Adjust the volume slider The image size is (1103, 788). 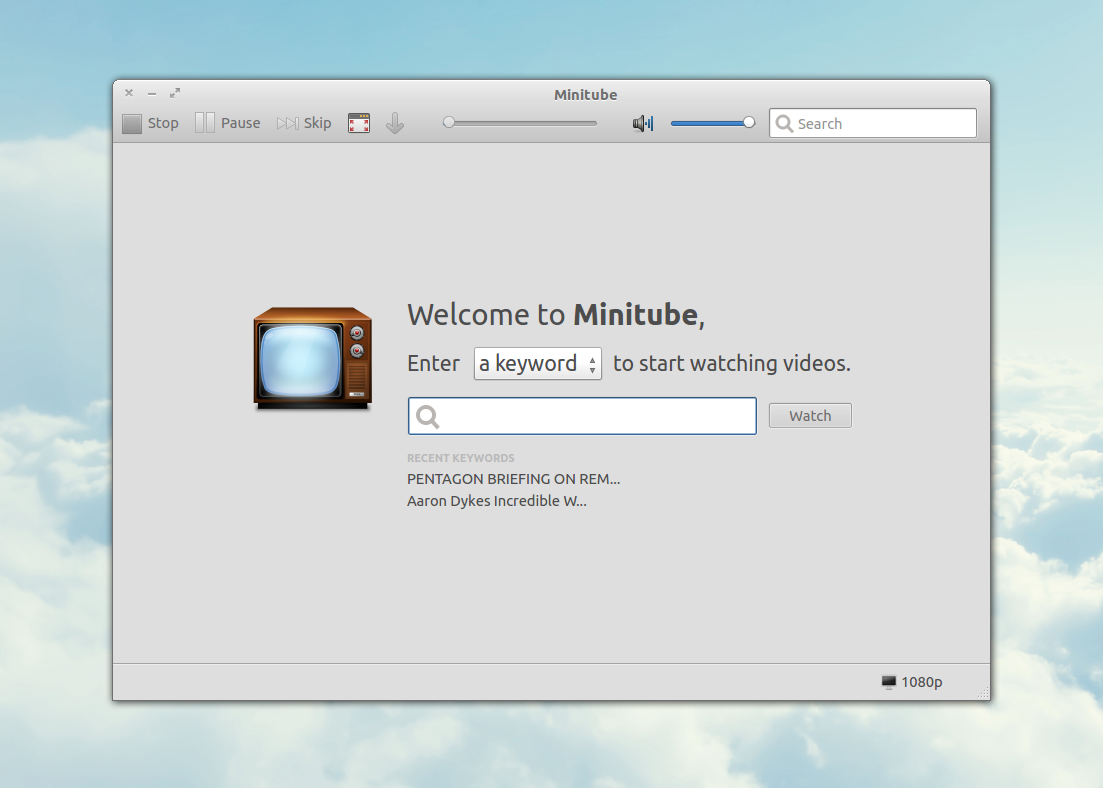pyautogui.click(x=713, y=123)
